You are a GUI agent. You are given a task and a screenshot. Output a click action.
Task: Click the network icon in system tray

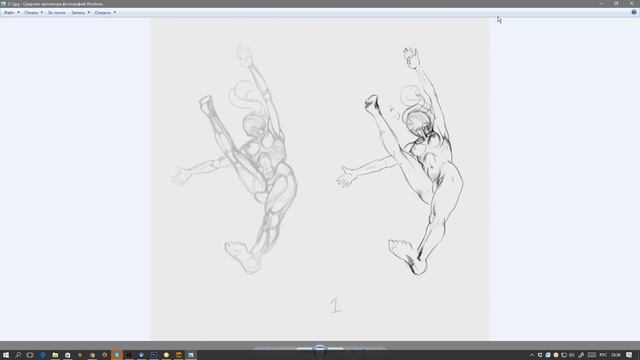pyautogui.click(x=564, y=355)
